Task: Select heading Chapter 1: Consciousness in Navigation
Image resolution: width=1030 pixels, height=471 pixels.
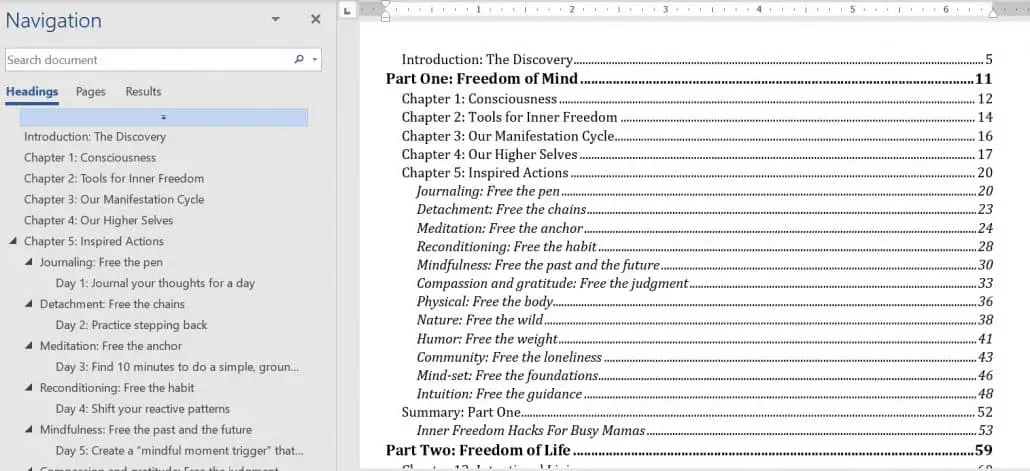Action: point(90,158)
